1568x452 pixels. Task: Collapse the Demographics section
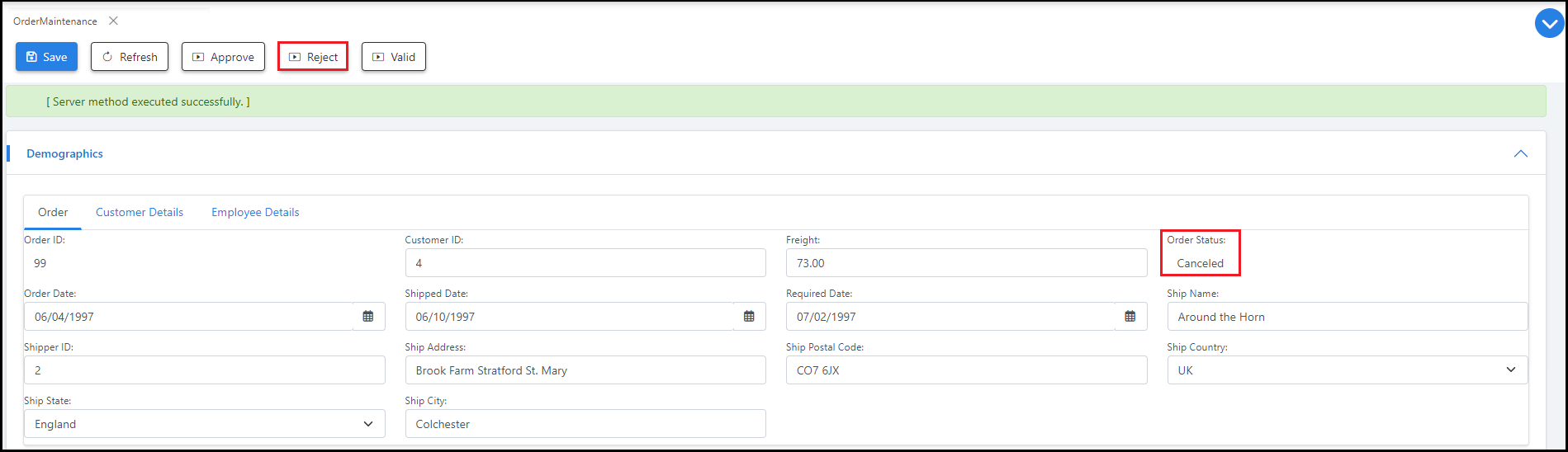[1520, 154]
